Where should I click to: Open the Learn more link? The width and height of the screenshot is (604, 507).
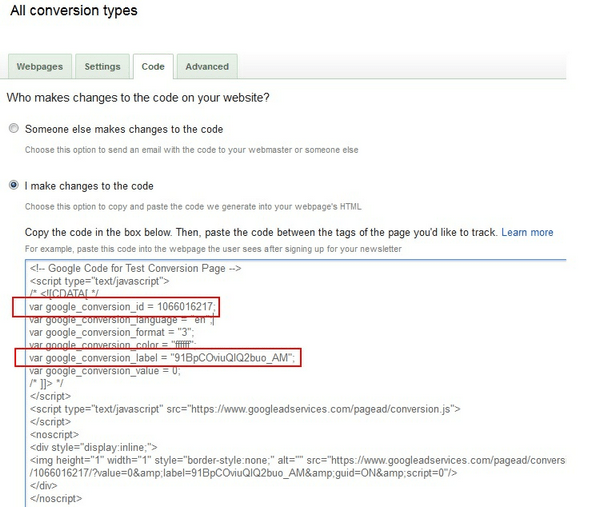tap(527, 232)
